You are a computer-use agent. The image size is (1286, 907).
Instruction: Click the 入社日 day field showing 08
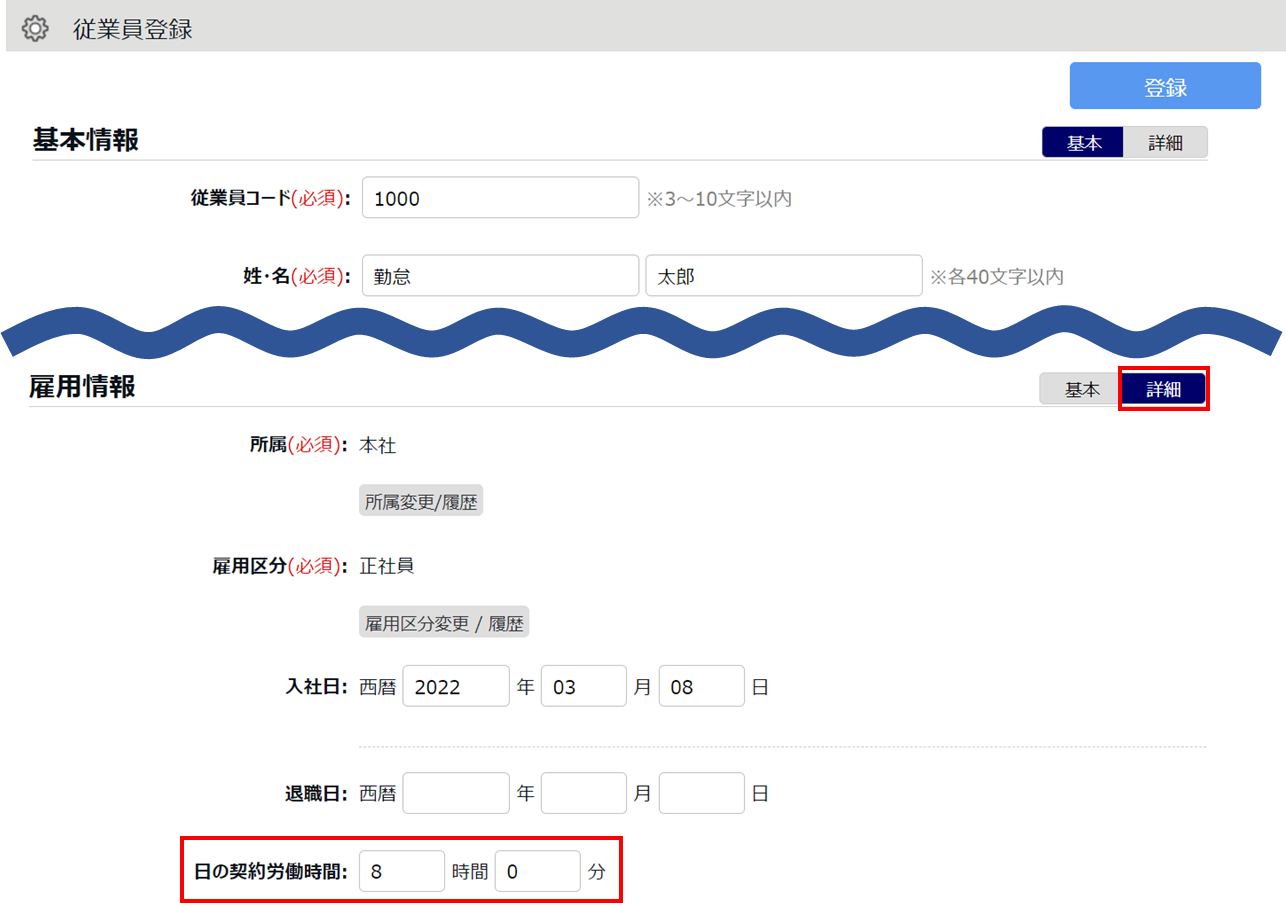pyautogui.click(x=701, y=687)
